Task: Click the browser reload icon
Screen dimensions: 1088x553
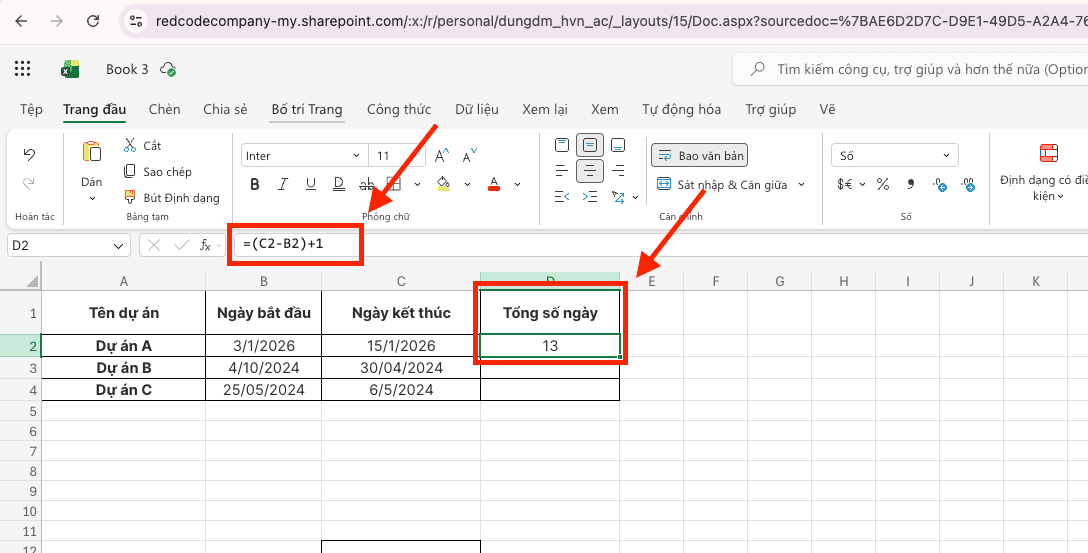Action: point(93,21)
